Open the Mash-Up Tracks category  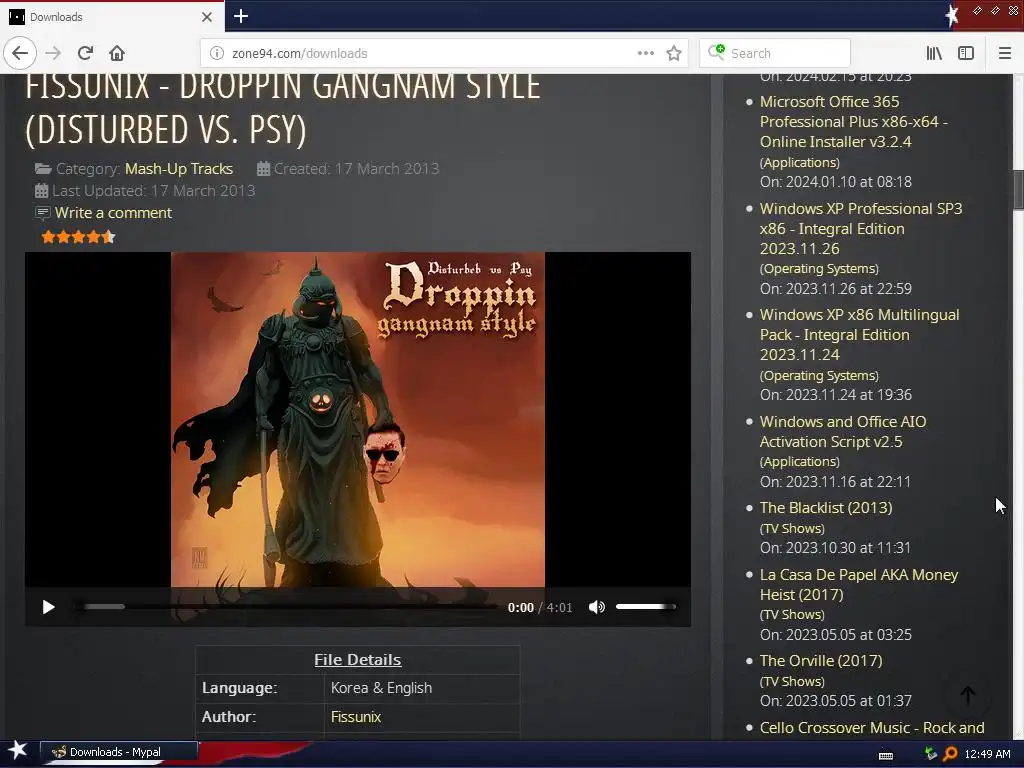point(179,168)
